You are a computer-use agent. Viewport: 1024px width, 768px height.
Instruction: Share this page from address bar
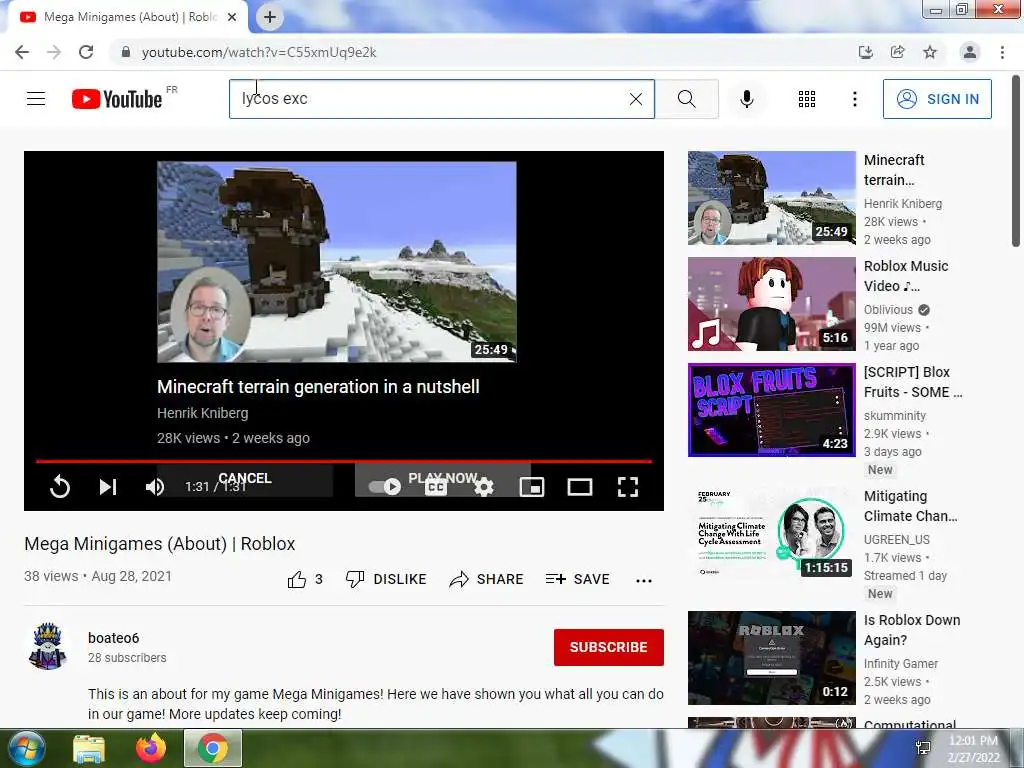point(897,52)
